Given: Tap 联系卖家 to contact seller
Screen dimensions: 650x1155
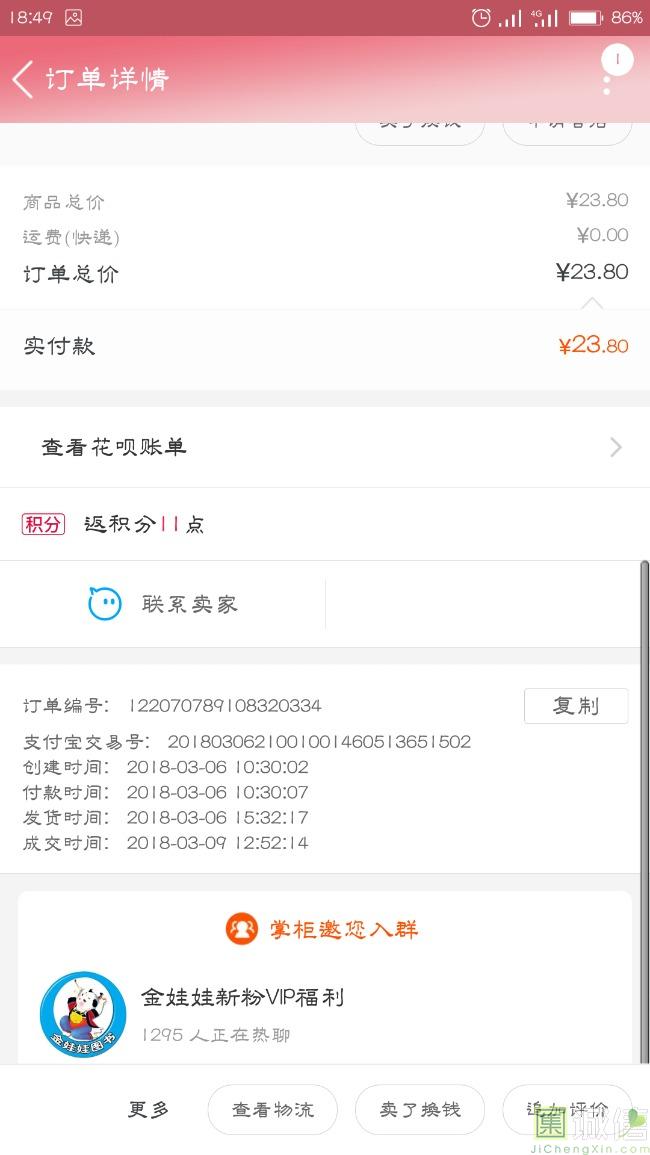Looking at the screenshot, I should 189,604.
